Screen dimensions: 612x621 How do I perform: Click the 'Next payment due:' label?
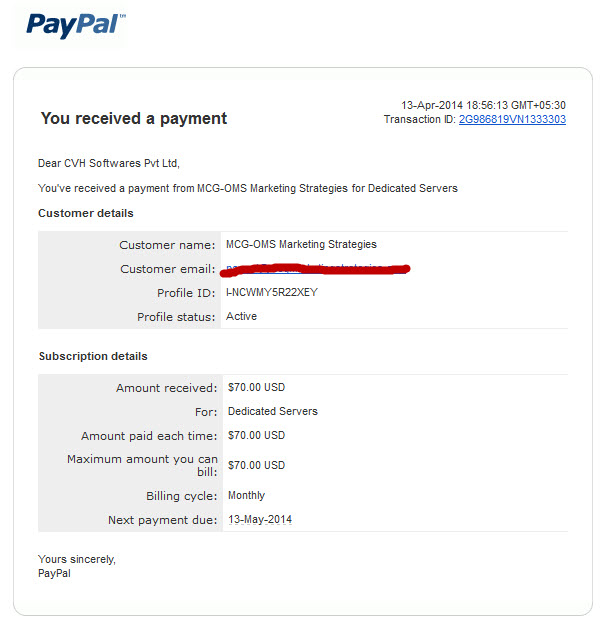coord(163,520)
